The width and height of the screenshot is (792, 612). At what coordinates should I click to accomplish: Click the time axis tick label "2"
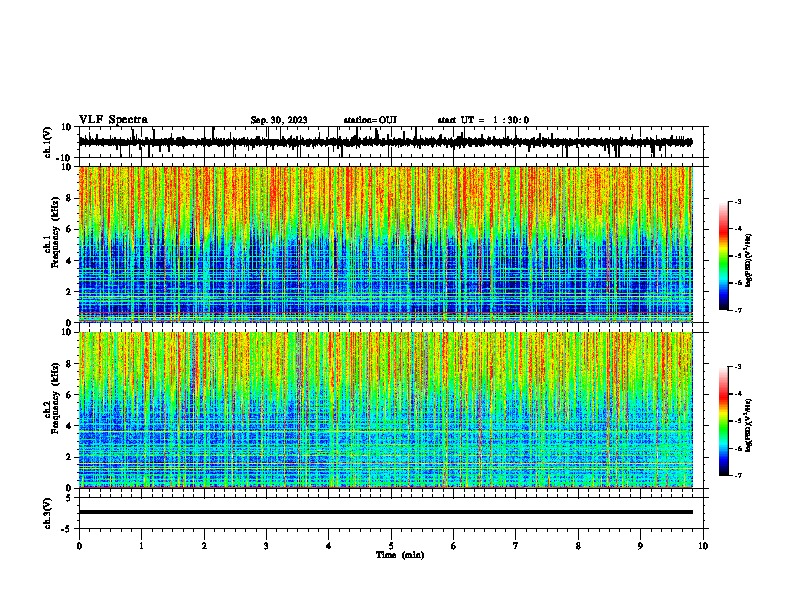204,546
